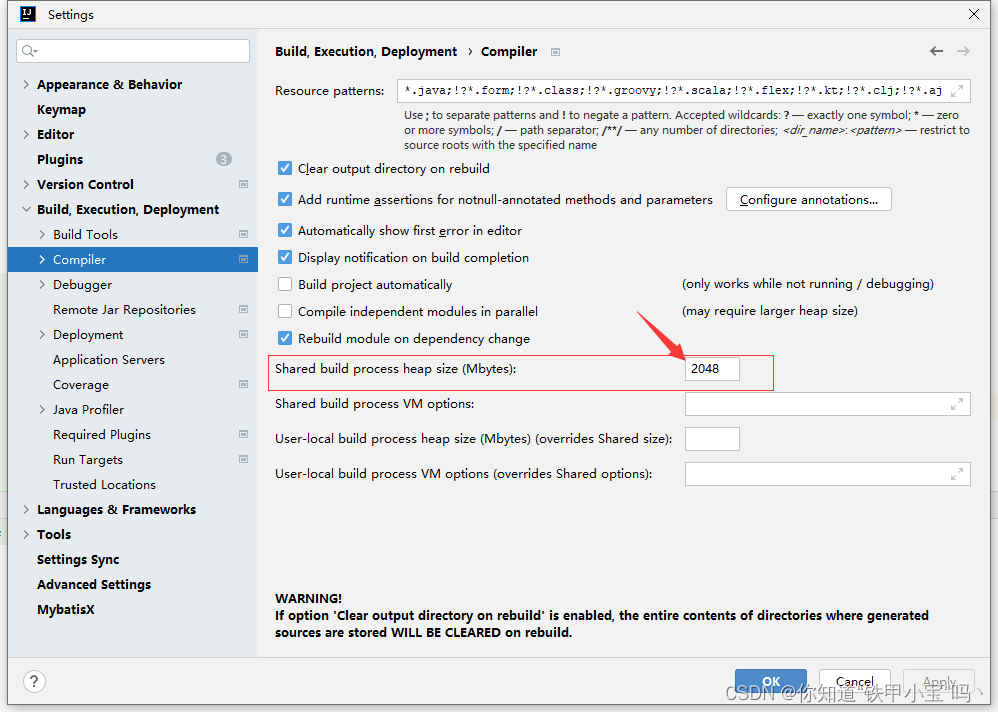Close the Settings dialog window
Viewport: 998px width, 712px height.
coord(974,14)
